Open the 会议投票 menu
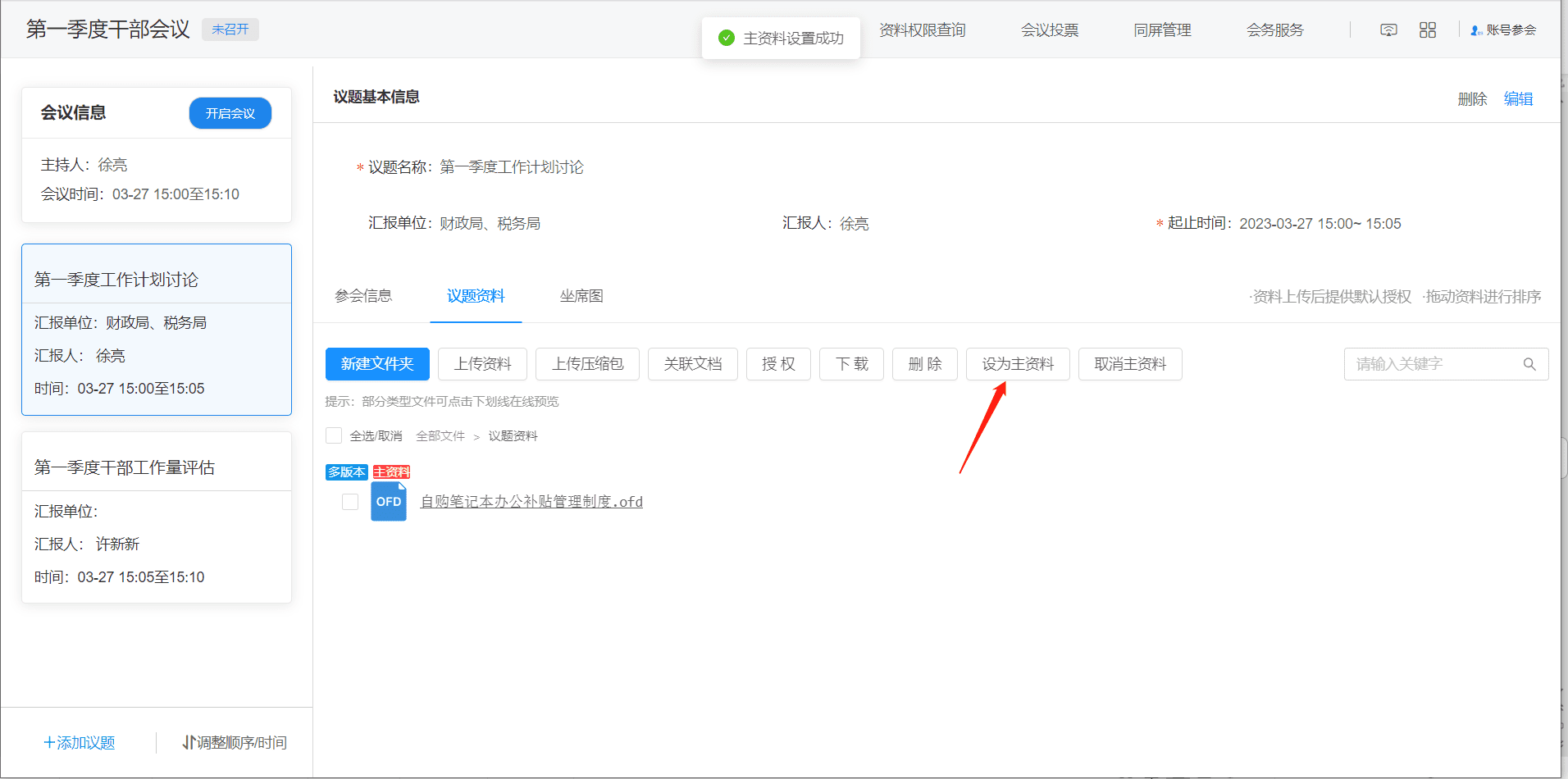This screenshot has height=779, width=1568. [x=1050, y=30]
